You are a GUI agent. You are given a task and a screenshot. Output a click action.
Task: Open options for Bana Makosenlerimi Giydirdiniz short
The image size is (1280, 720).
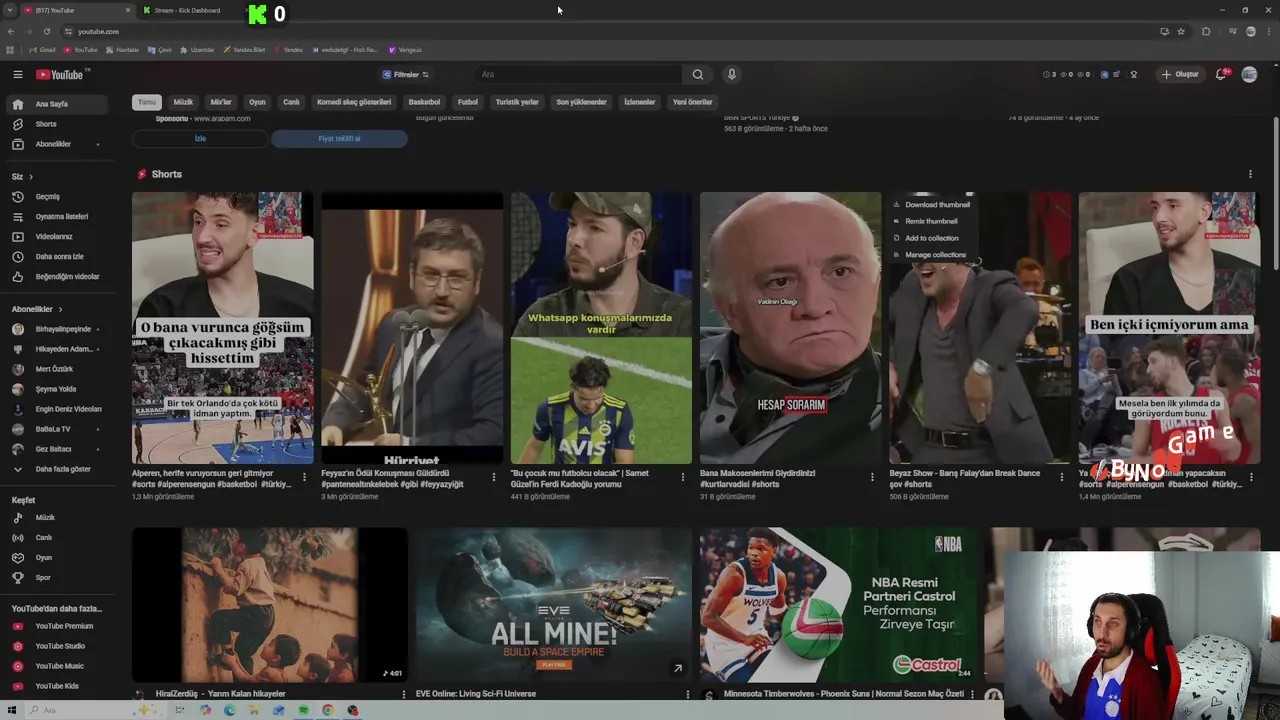(x=872, y=477)
